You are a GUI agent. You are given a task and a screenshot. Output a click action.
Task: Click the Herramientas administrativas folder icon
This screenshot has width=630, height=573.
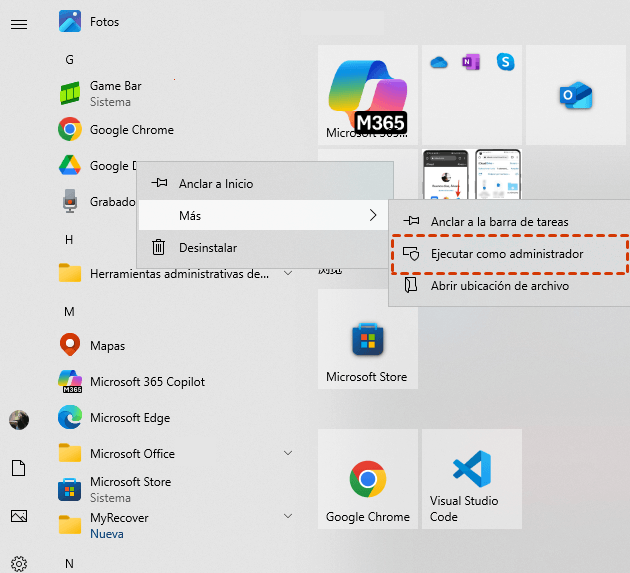(70, 273)
